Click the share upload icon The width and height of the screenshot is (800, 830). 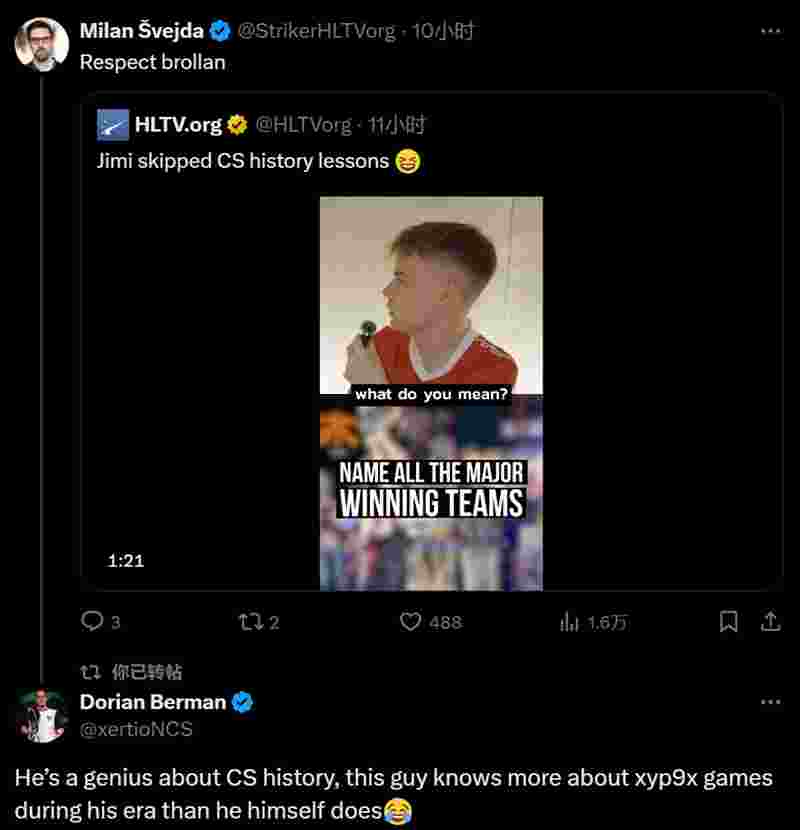(770, 622)
